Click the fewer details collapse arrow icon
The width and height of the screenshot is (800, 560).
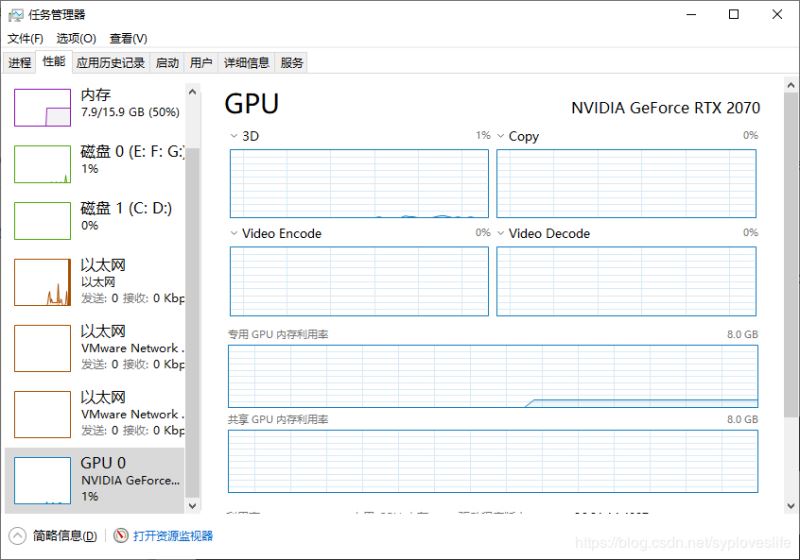coord(17,536)
